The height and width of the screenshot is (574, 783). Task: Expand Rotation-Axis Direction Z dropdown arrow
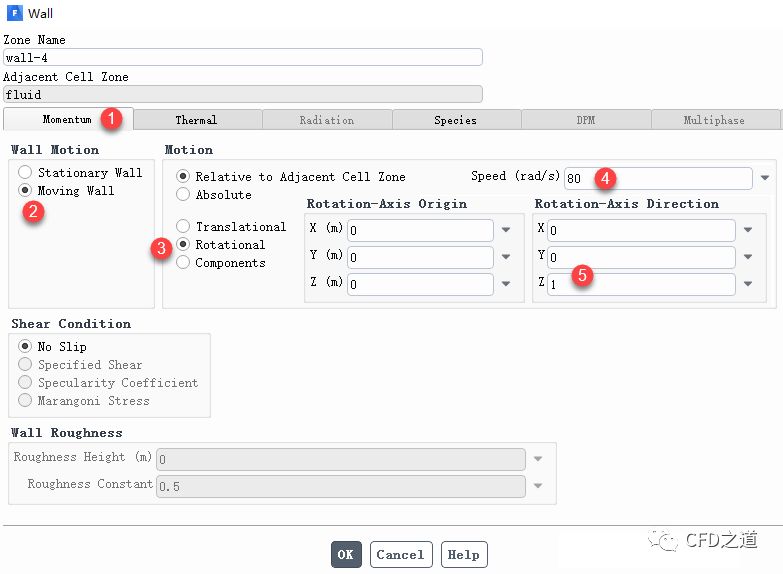click(748, 284)
